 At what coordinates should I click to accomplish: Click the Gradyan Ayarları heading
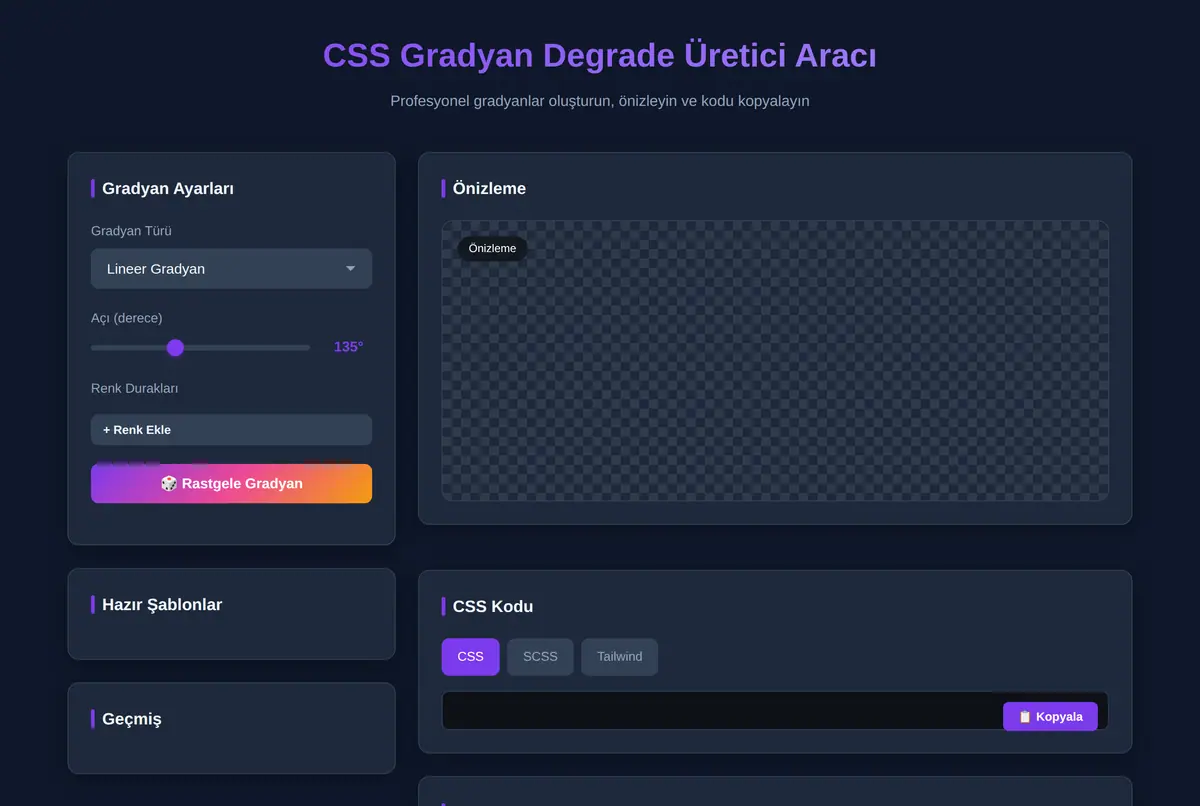[x=168, y=188]
